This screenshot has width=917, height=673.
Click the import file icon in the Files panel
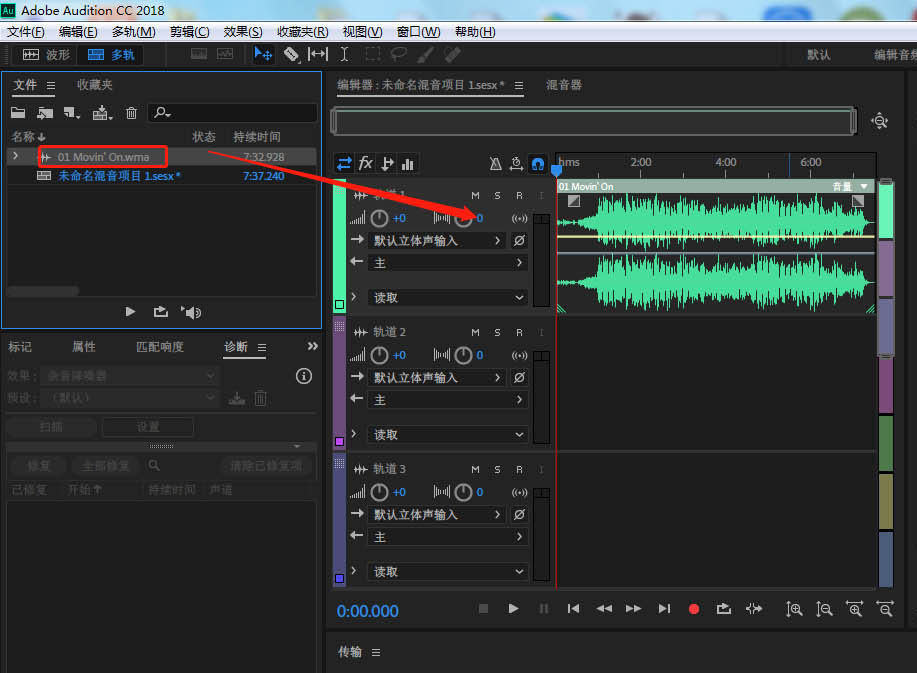pos(44,113)
